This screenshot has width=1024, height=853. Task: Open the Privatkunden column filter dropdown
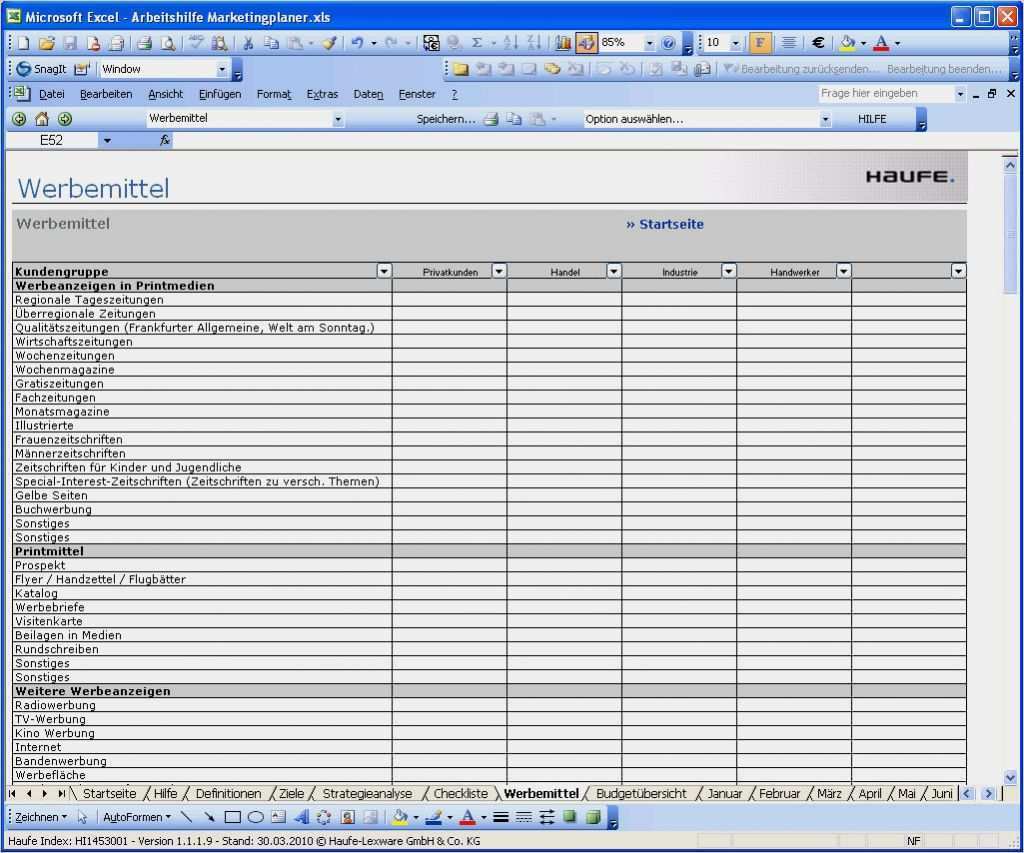[x=499, y=271]
